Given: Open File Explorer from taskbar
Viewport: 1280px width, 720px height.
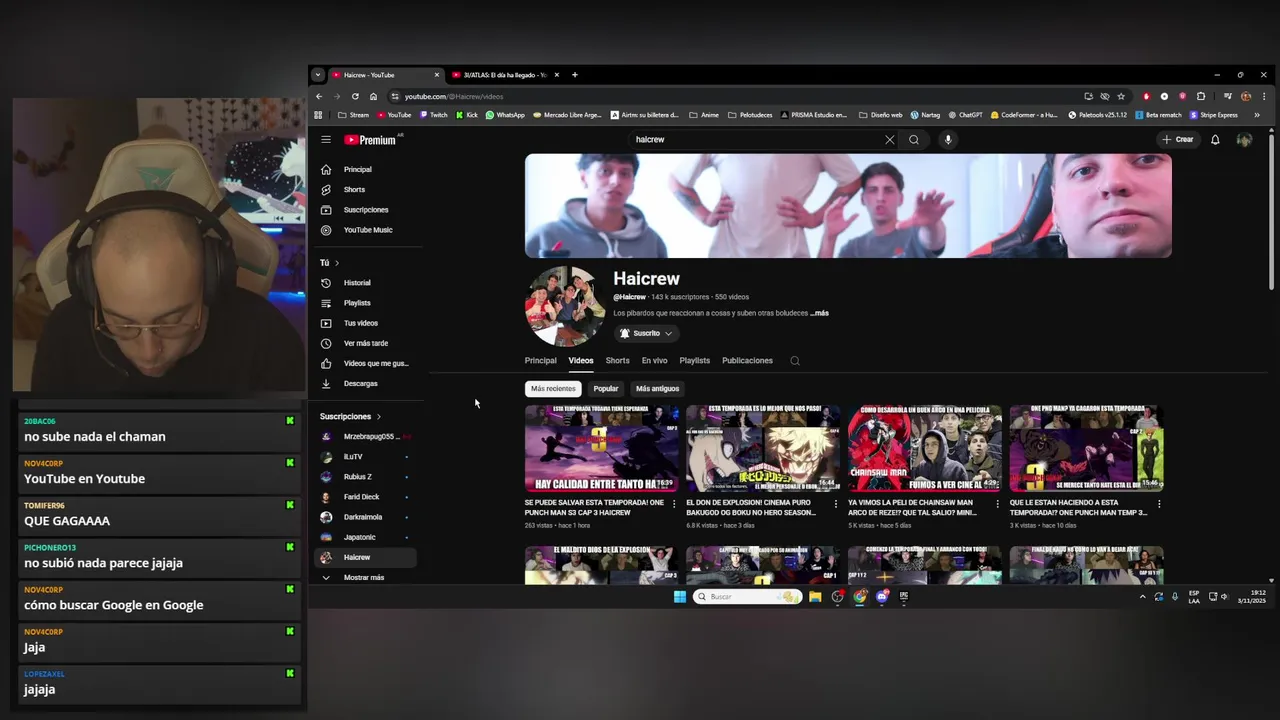Looking at the screenshot, I should point(815,597).
